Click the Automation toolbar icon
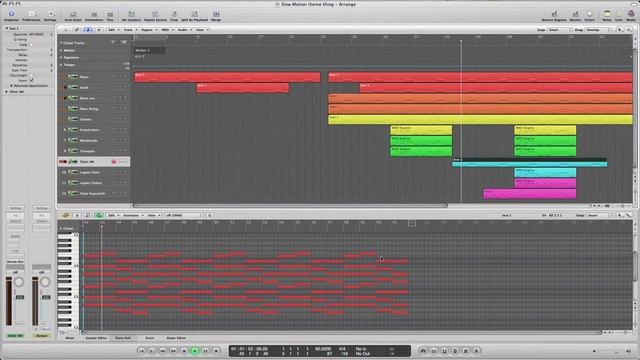The height and width of the screenshot is (360, 640). pos(94,16)
